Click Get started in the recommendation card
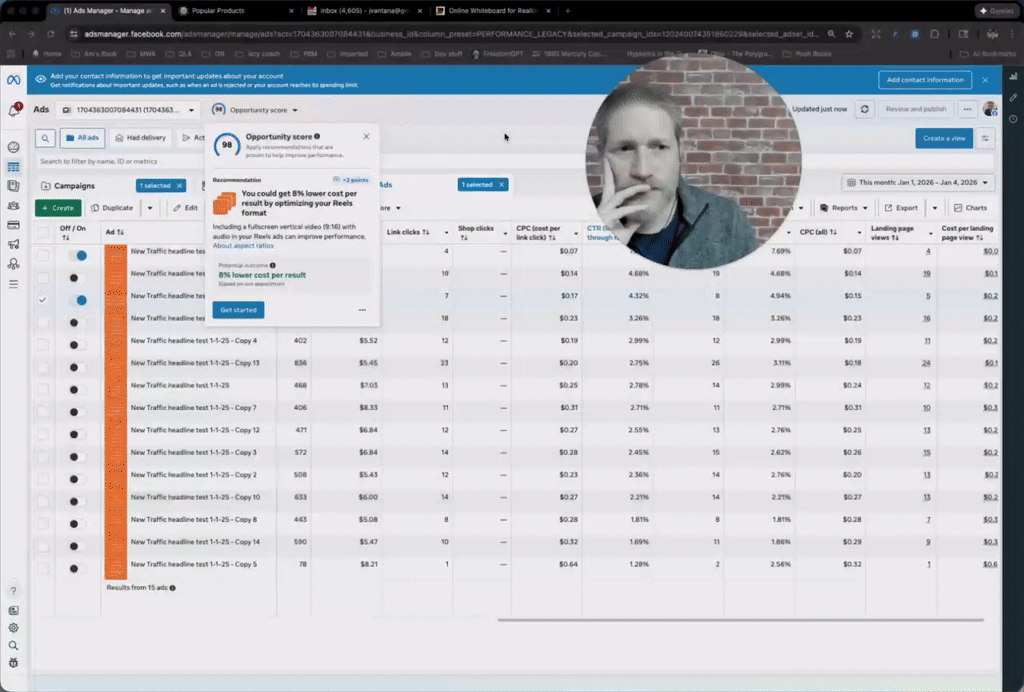The height and width of the screenshot is (692, 1024). 238,310
